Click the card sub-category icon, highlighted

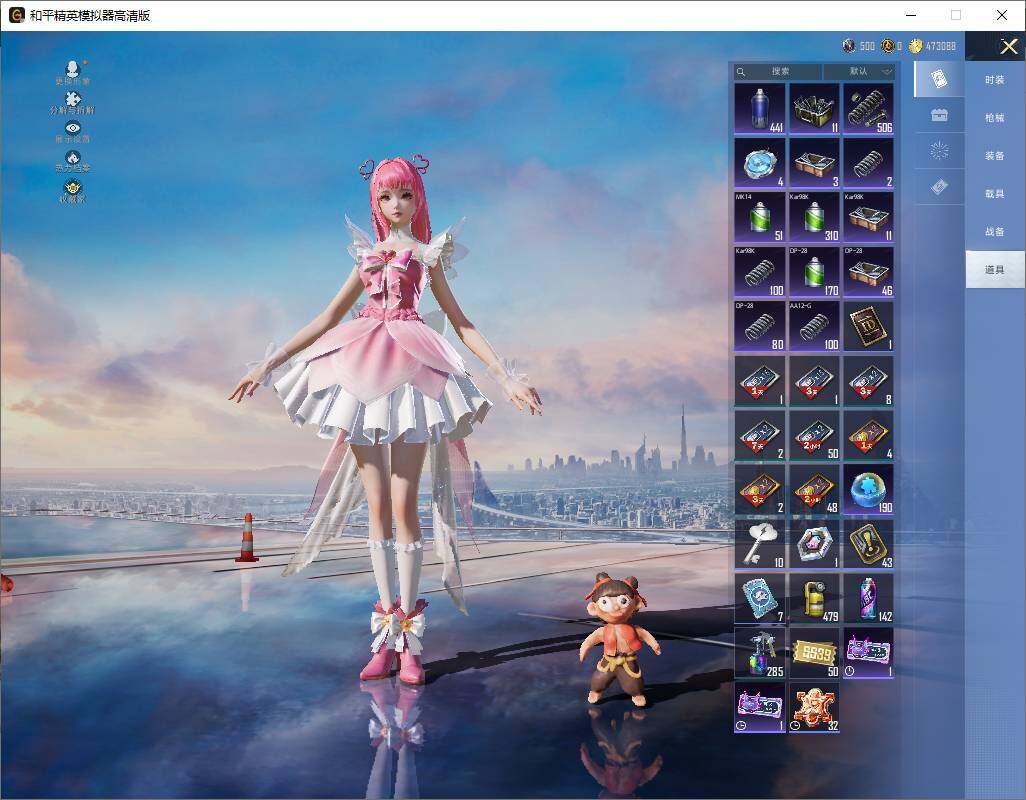(939, 79)
